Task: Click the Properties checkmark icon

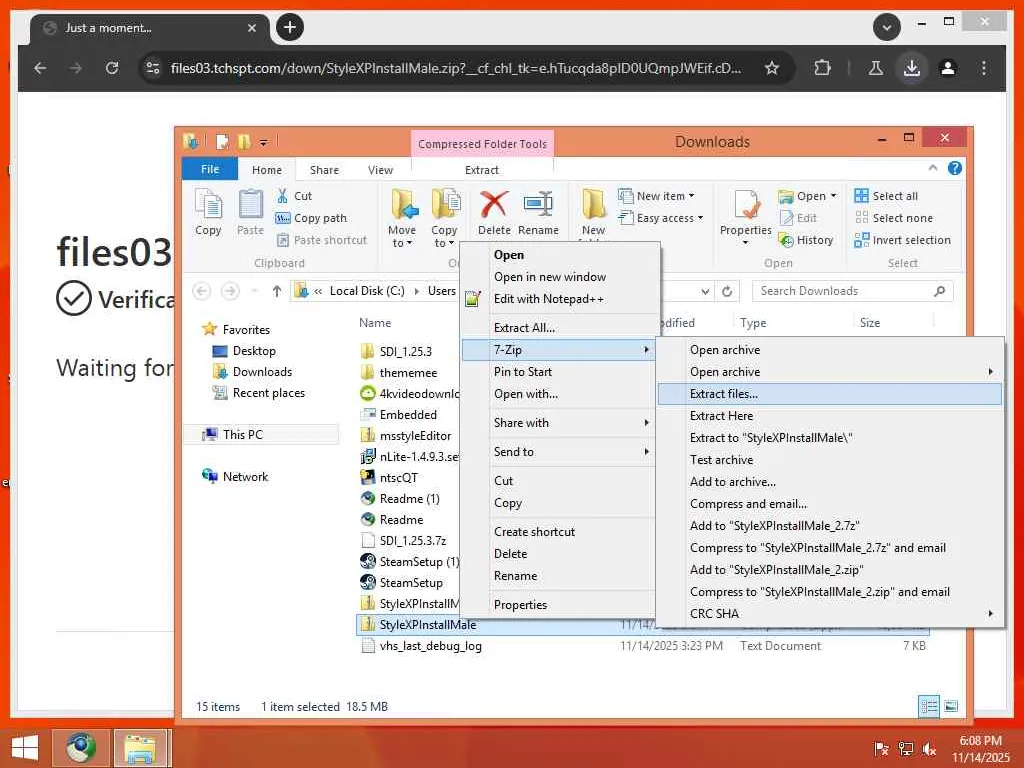Action: [746, 204]
